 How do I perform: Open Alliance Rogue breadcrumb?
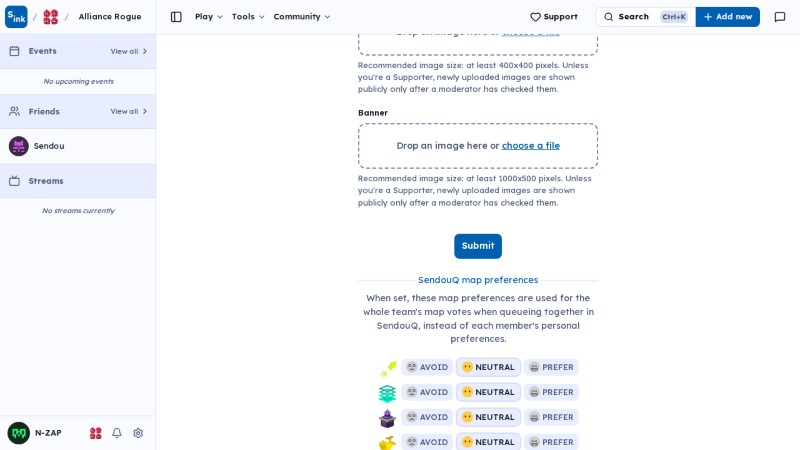pyautogui.click(x=110, y=17)
